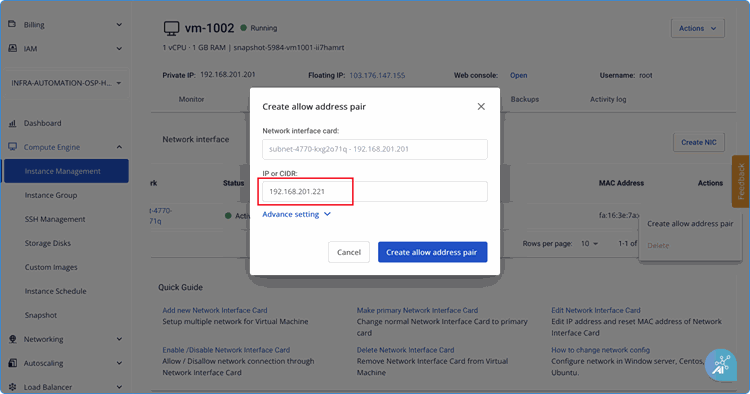
Task: Click the Load Balancer icon
Action: tap(12, 387)
